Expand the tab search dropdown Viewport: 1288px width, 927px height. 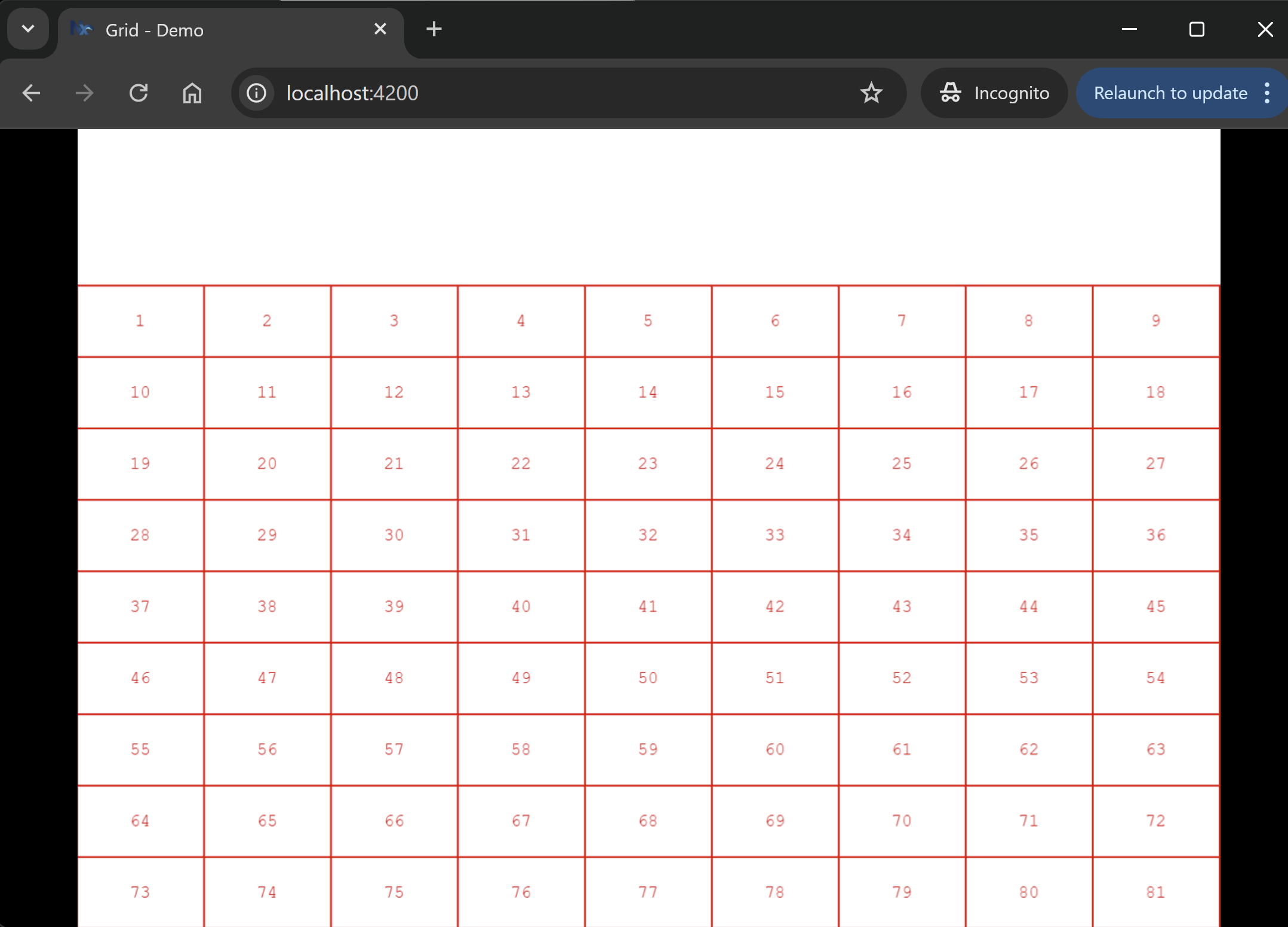pyautogui.click(x=28, y=29)
